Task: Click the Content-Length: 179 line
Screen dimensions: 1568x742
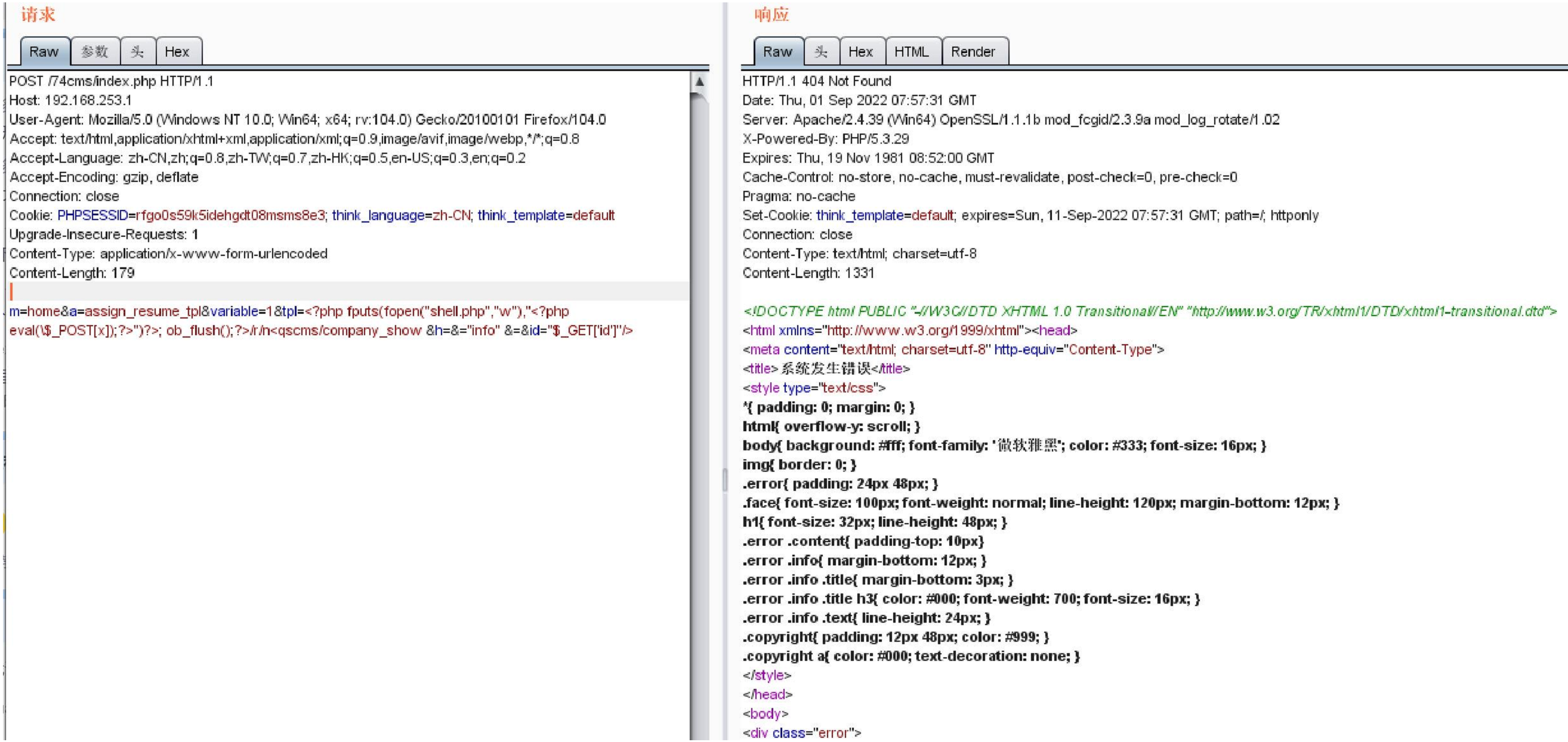Action: tap(72, 273)
